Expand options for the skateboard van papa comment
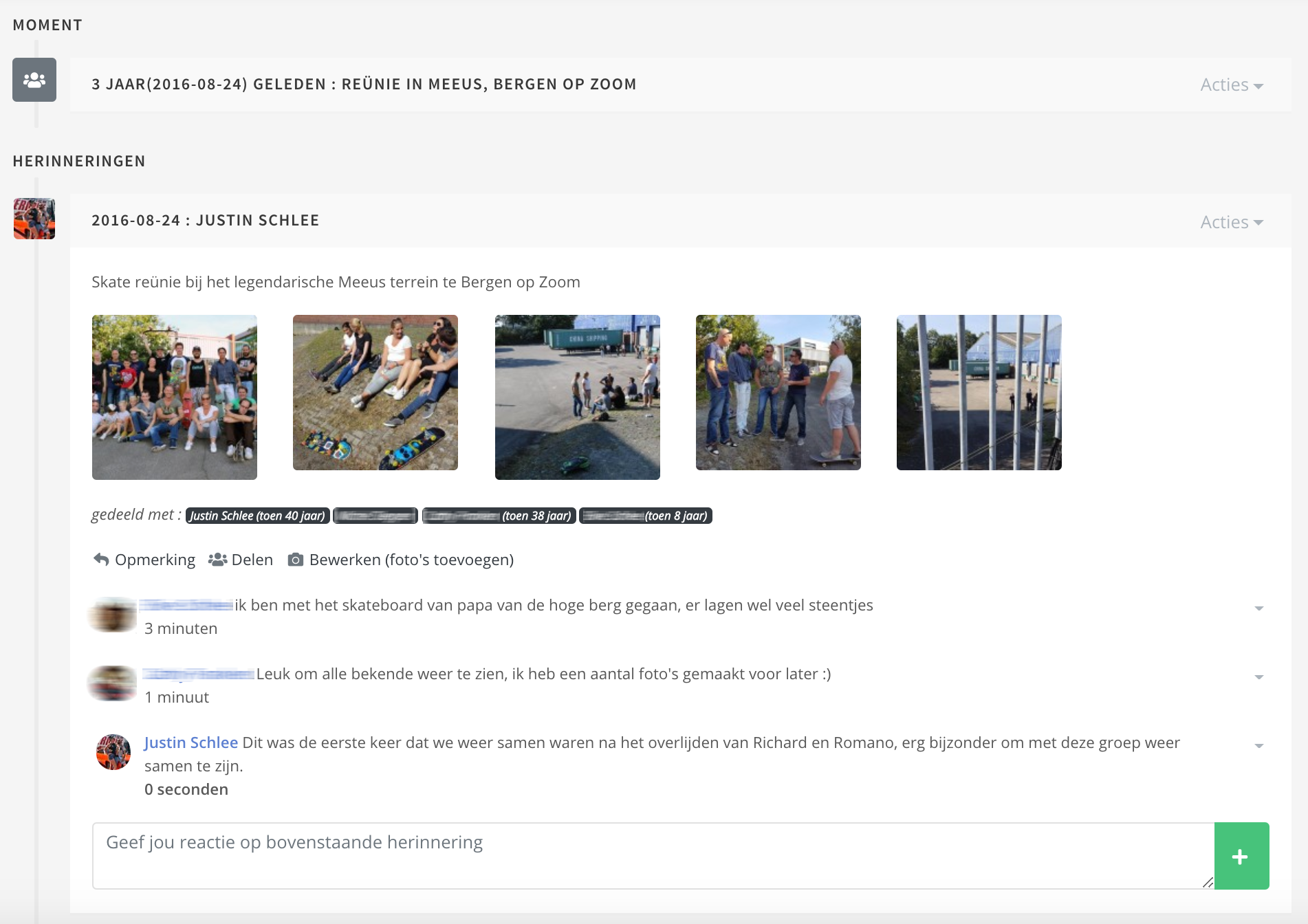This screenshot has width=1308, height=924. coord(1258,608)
